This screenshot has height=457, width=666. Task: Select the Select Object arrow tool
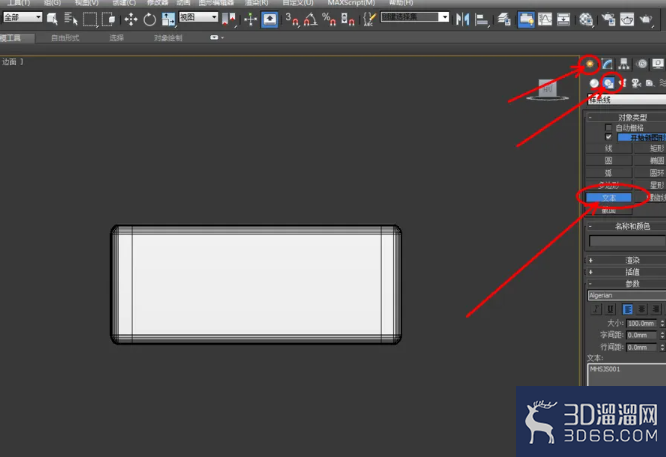tap(52, 19)
